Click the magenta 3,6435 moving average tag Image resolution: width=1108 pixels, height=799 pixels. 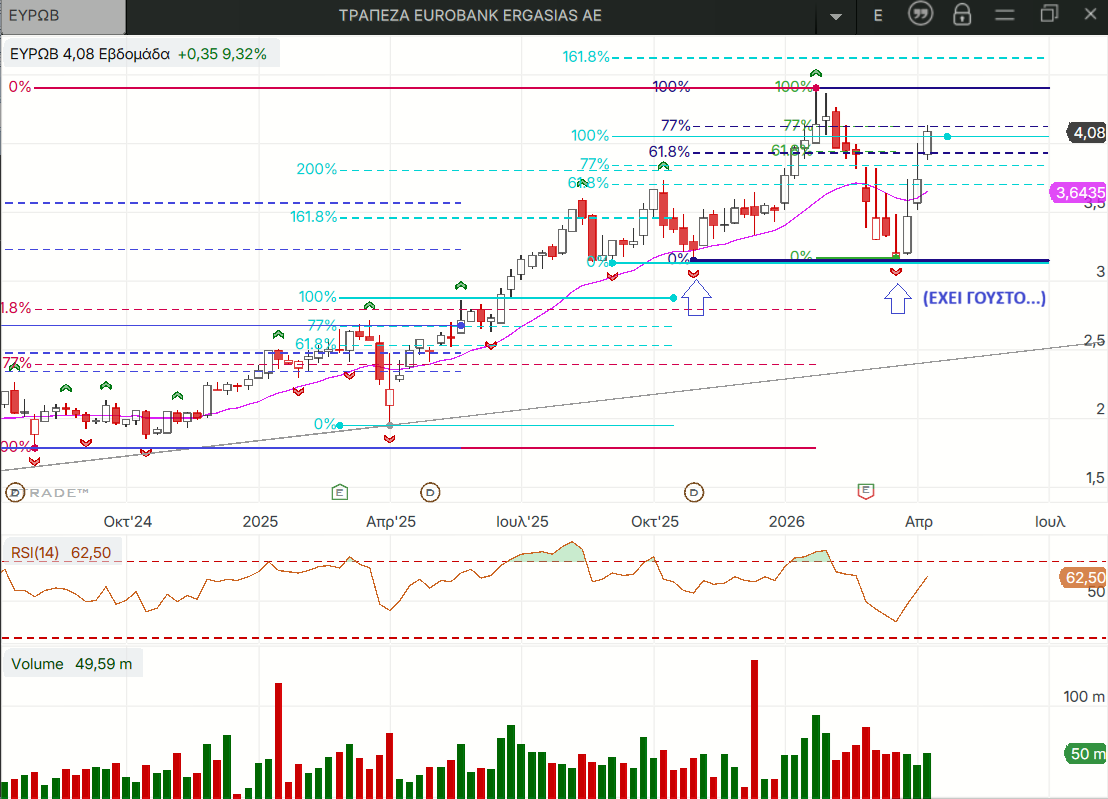(1080, 192)
